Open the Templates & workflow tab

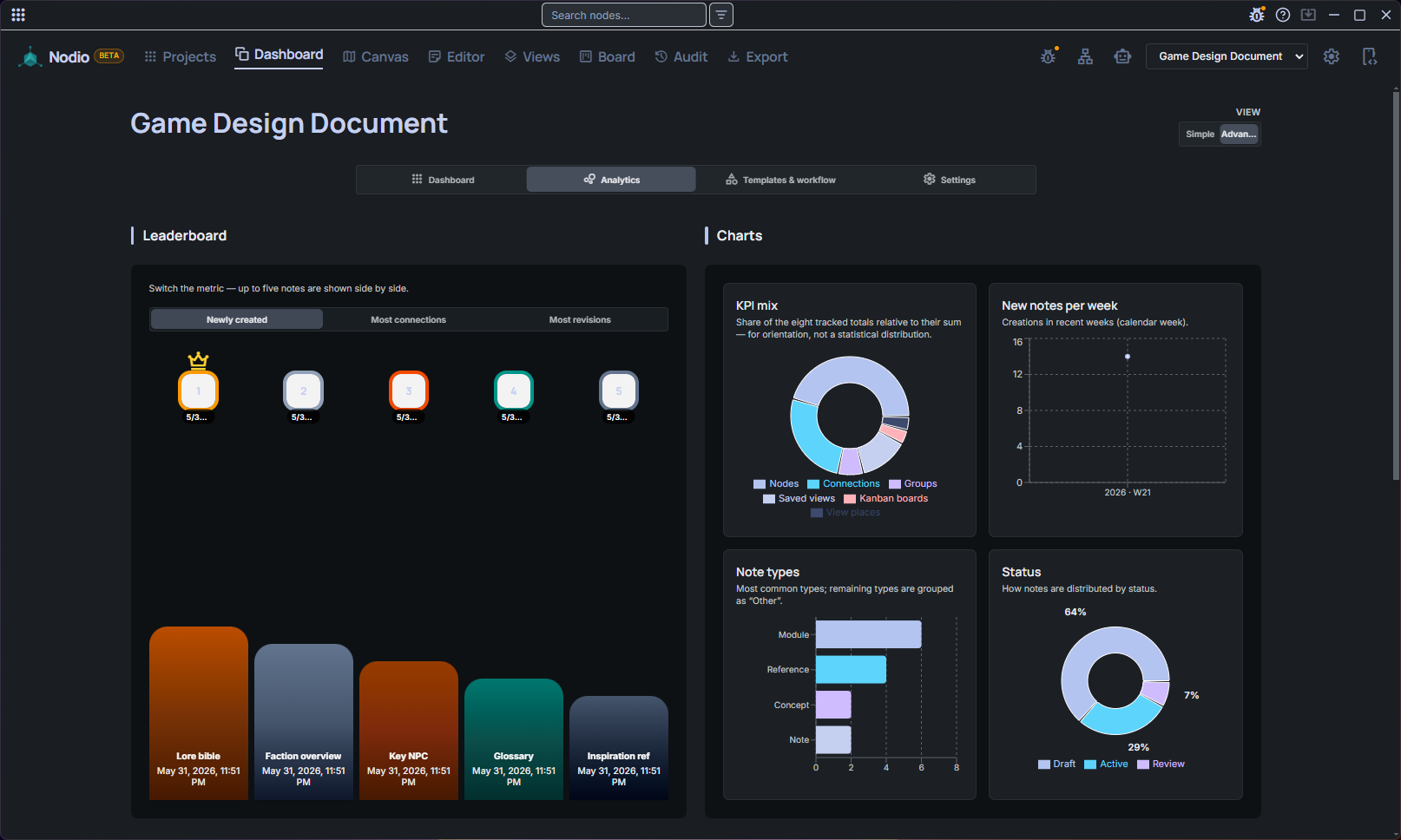780,180
